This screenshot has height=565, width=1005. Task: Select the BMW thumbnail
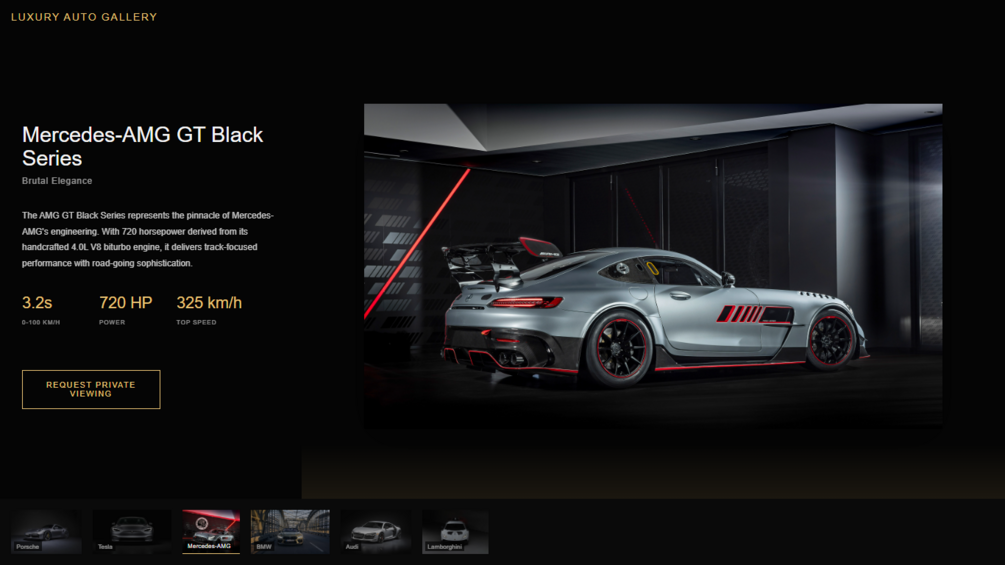pos(290,532)
